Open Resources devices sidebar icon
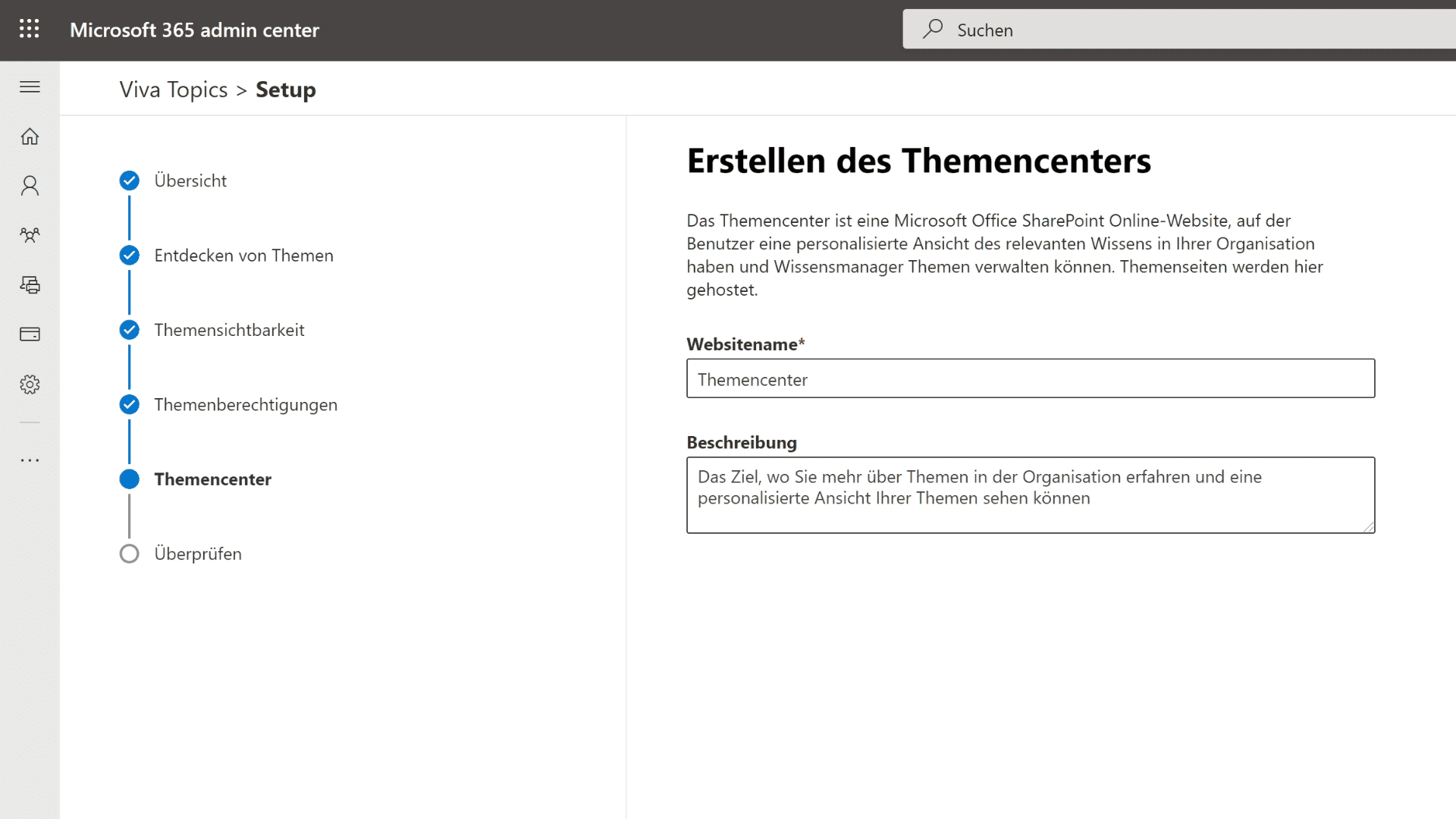The image size is (1456, 819). click(x=30, y=284)
